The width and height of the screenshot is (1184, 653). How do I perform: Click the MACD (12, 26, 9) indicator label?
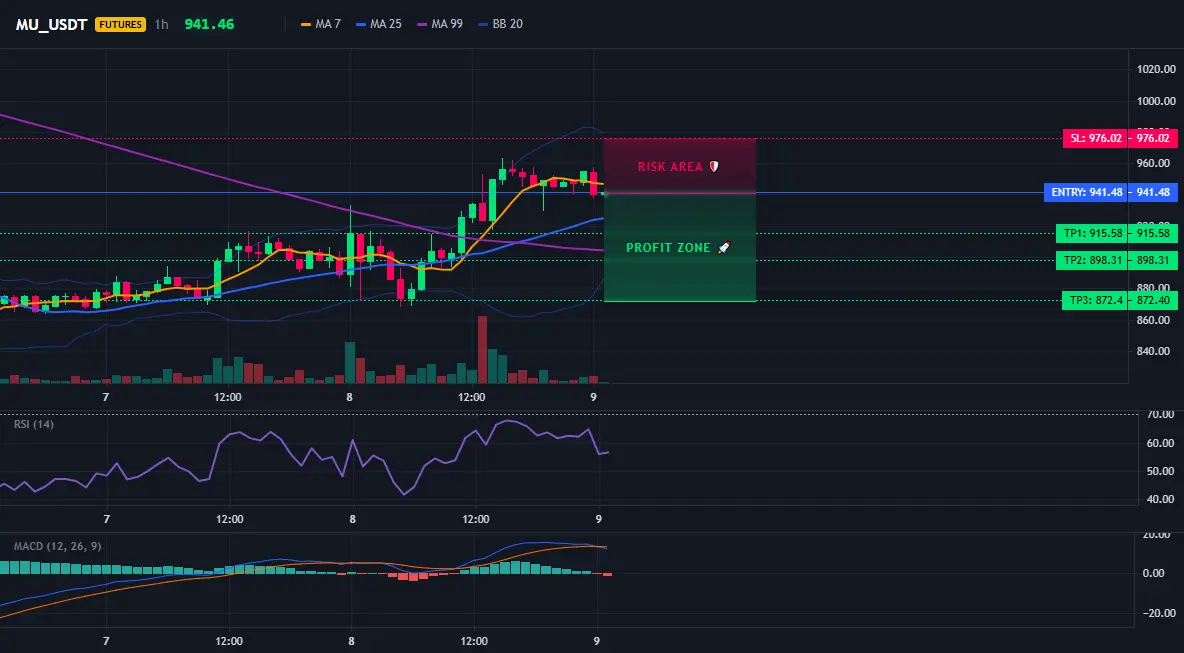57,545
